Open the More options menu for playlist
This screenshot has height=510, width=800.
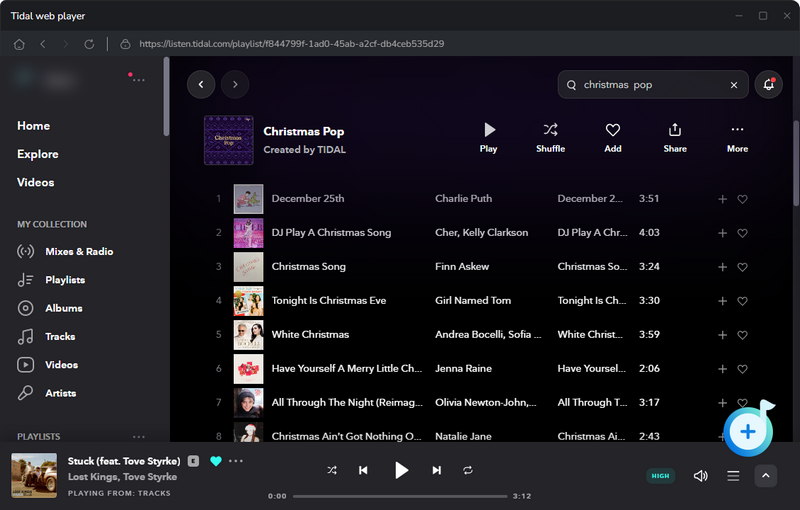[737, 138]
